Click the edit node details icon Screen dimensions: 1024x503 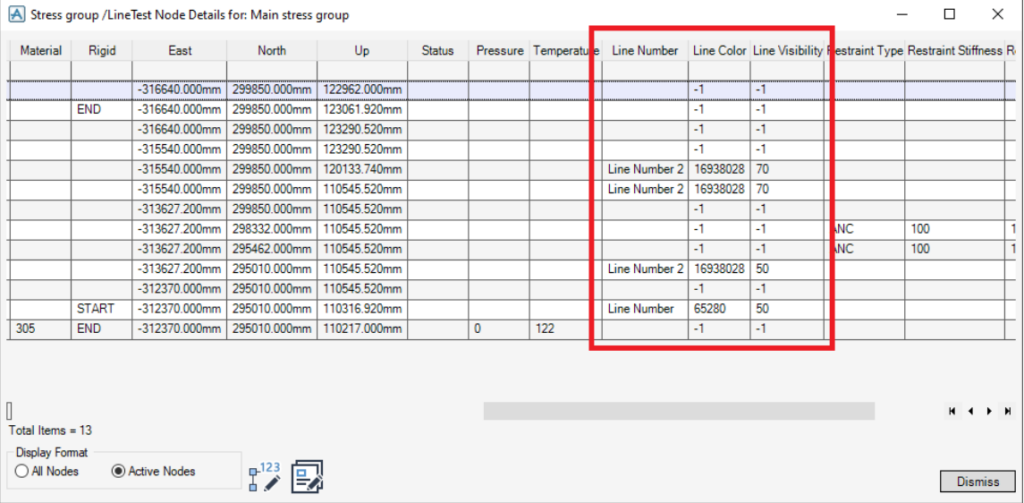point(307,476)
